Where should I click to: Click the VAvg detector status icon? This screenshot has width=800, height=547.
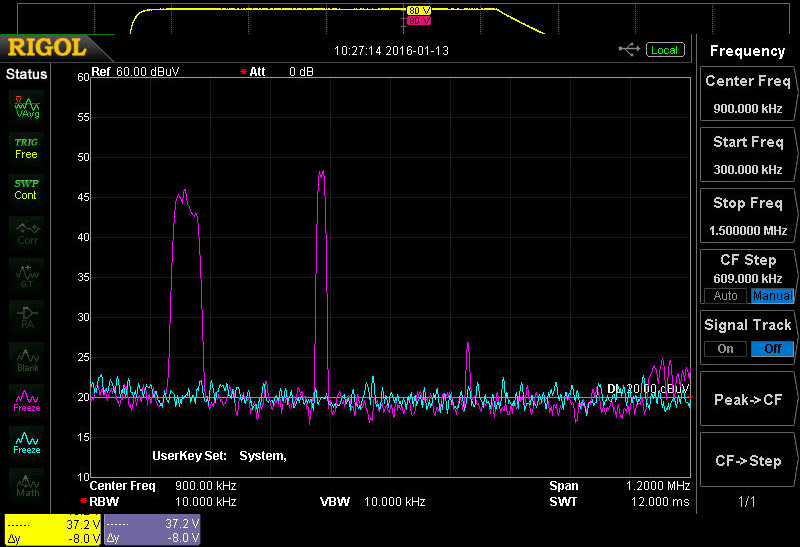[27, 105]
